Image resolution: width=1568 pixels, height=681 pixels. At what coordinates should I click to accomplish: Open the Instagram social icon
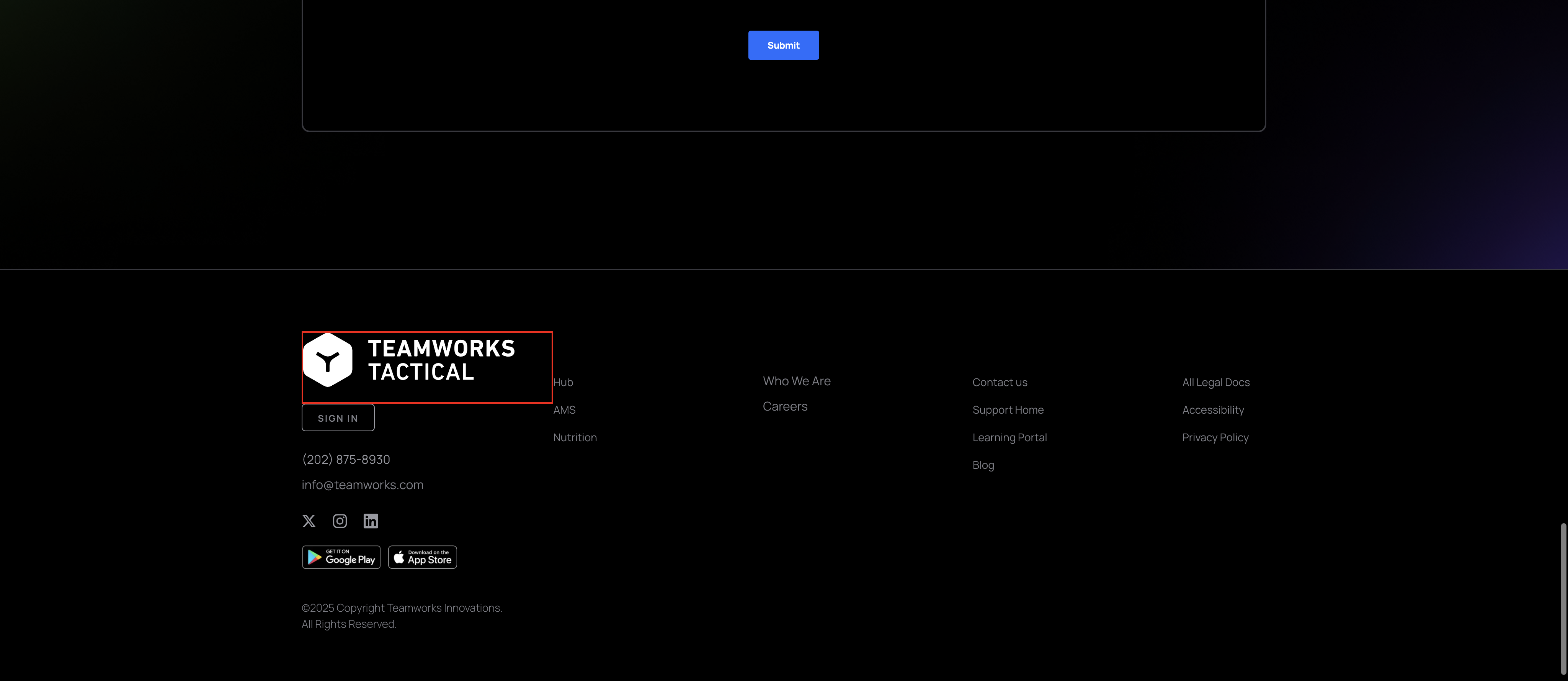pyautogui.click(x=340, y=521)
